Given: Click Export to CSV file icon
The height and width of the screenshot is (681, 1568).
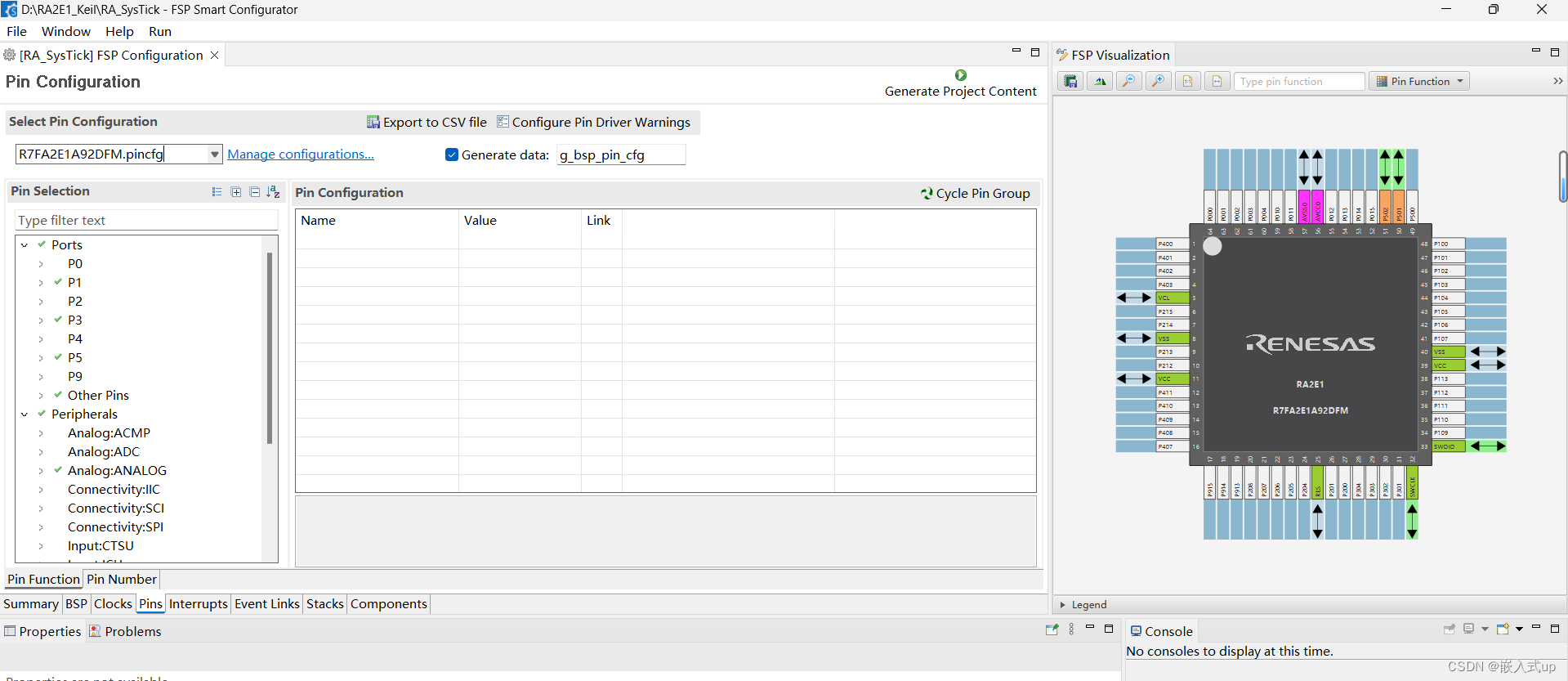Looking at the screenshot, I should pyautogui.click(x=373, y=122).
